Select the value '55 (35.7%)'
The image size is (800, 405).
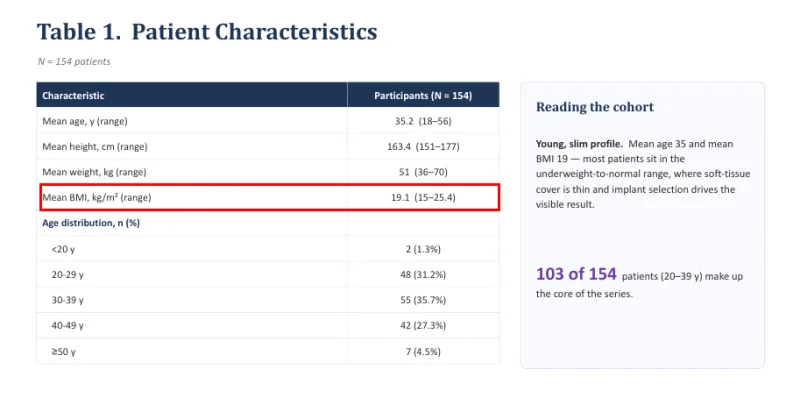[423, 300]
